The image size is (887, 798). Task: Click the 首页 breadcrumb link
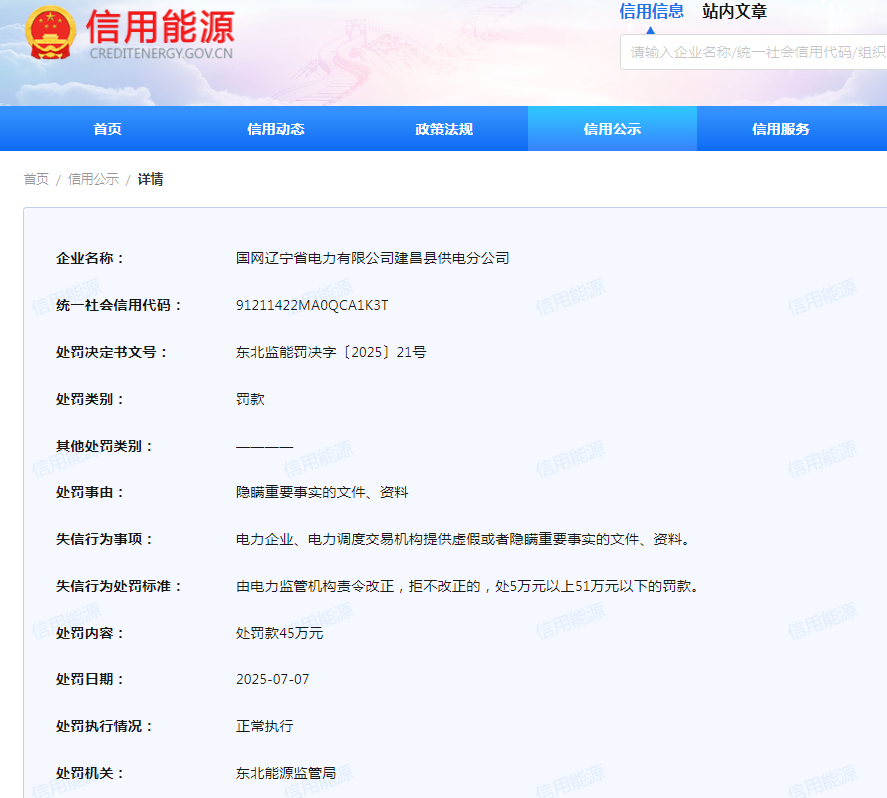coord(35,179)
